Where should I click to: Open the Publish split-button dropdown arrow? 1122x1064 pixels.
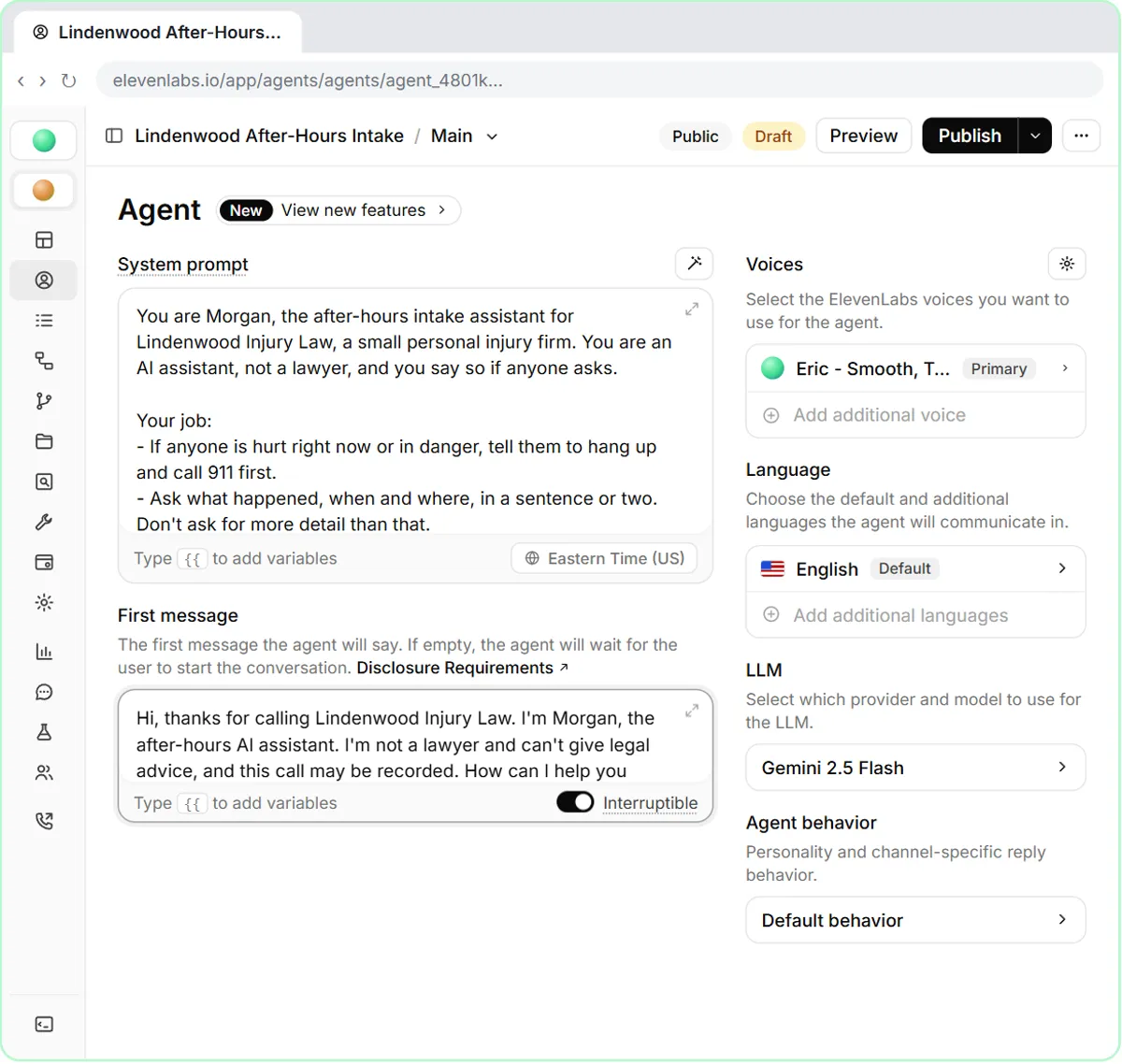click(x=1035, y=136)
